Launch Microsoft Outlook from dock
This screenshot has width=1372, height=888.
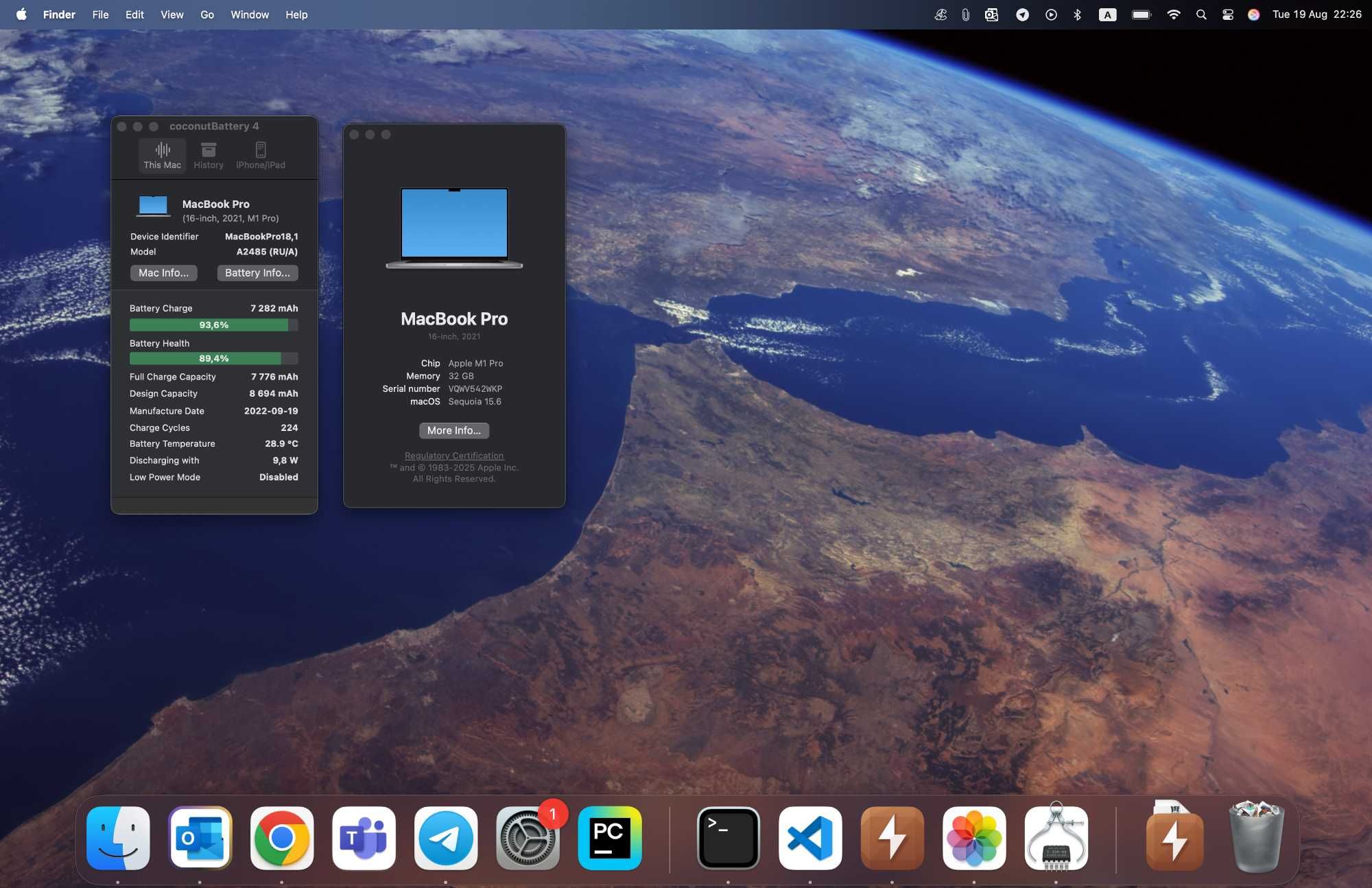coord(200,838)
